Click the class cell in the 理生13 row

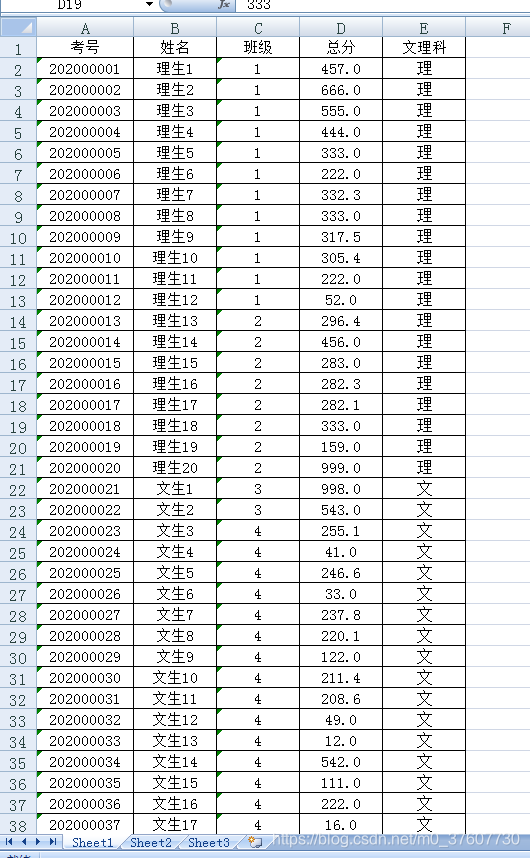point(258,321)
